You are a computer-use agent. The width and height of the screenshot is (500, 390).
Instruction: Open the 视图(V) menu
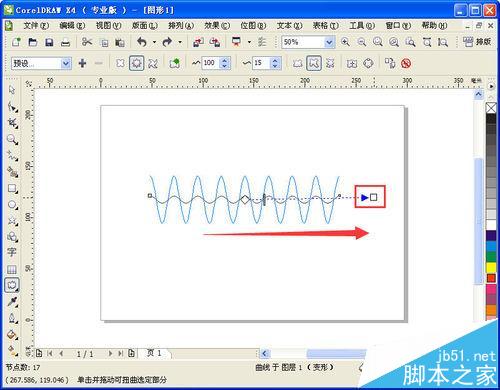coord(108,25)
